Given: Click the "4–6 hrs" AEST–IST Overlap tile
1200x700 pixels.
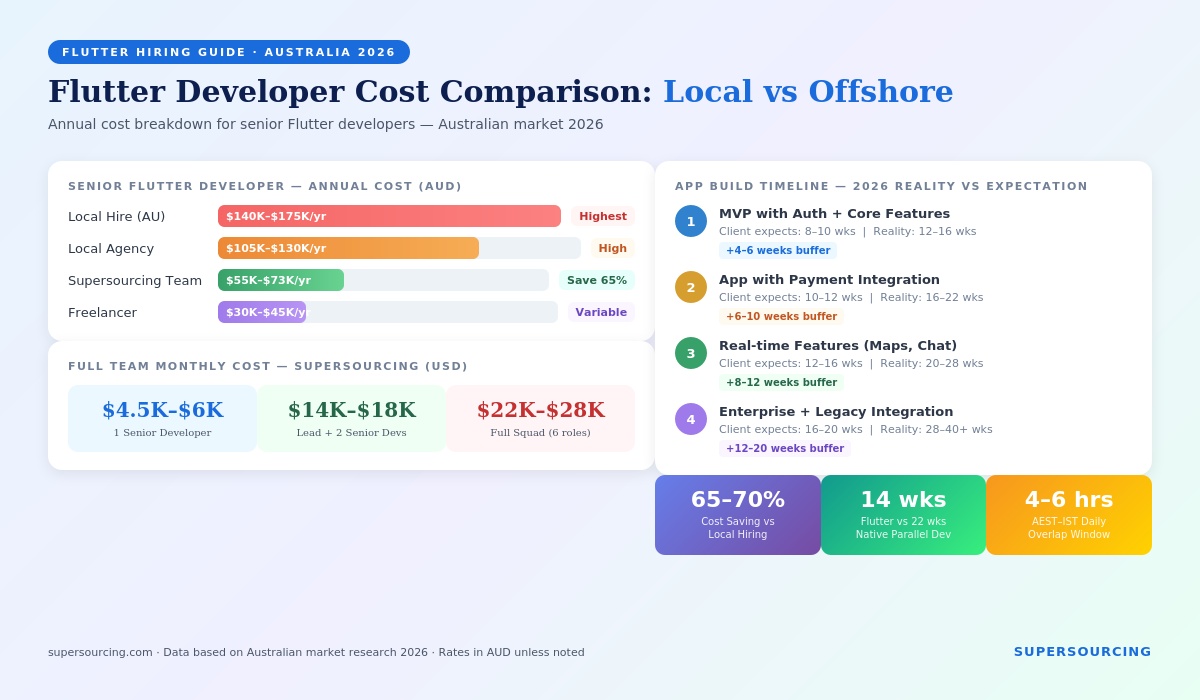Looking at the screenshot, I should tap(1069, 515).
